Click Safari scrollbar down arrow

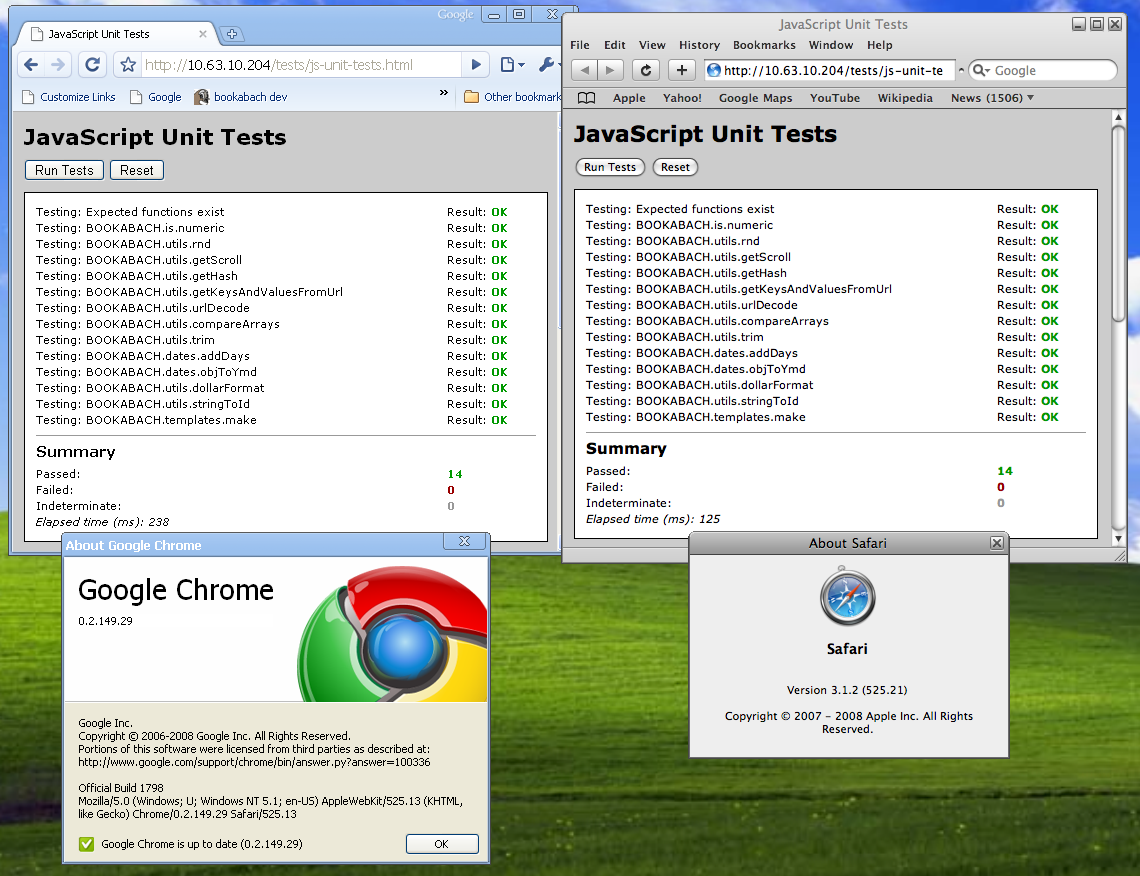coord(1118,539)
